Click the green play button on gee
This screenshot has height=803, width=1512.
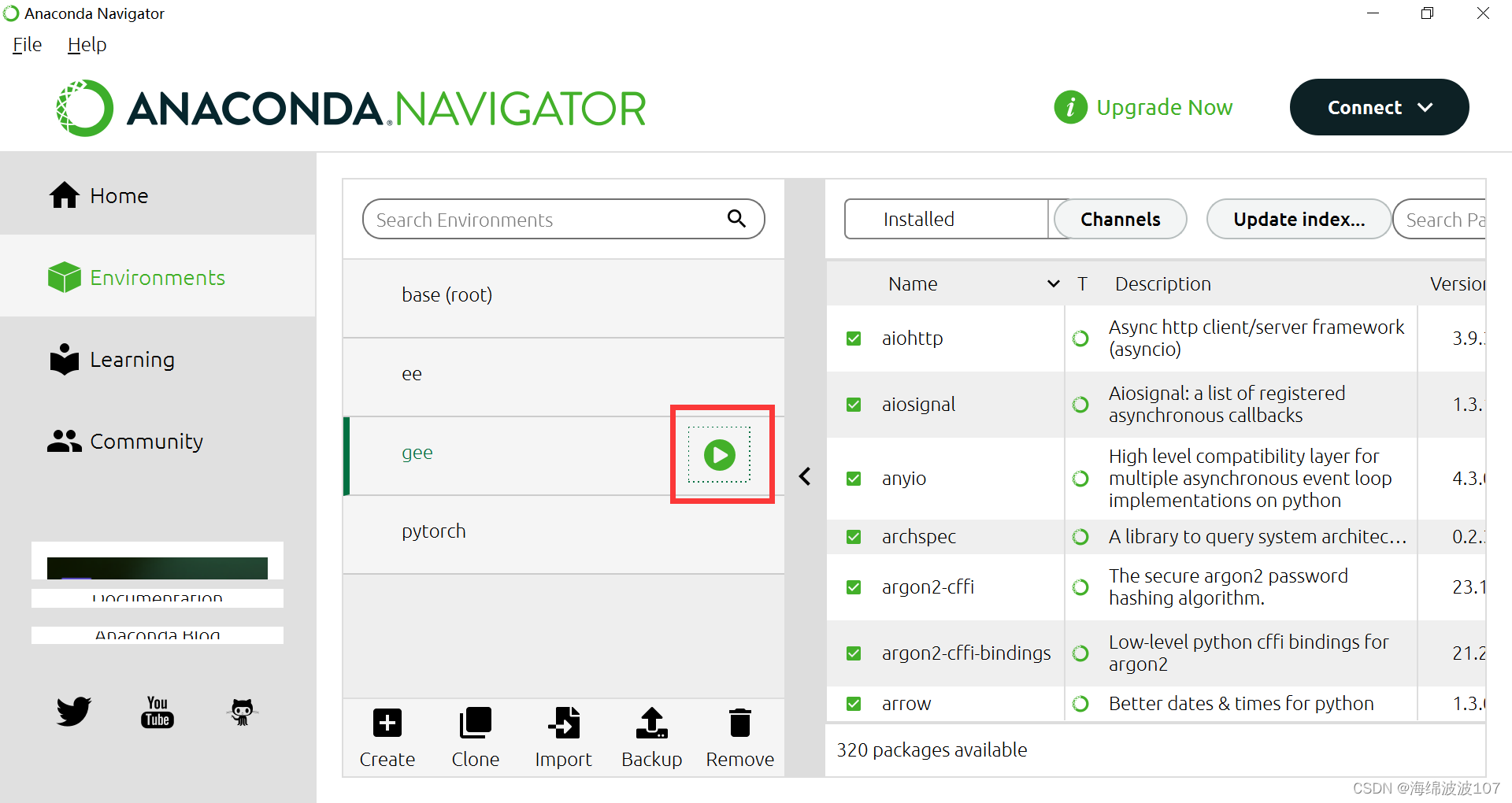coord(720,454)
